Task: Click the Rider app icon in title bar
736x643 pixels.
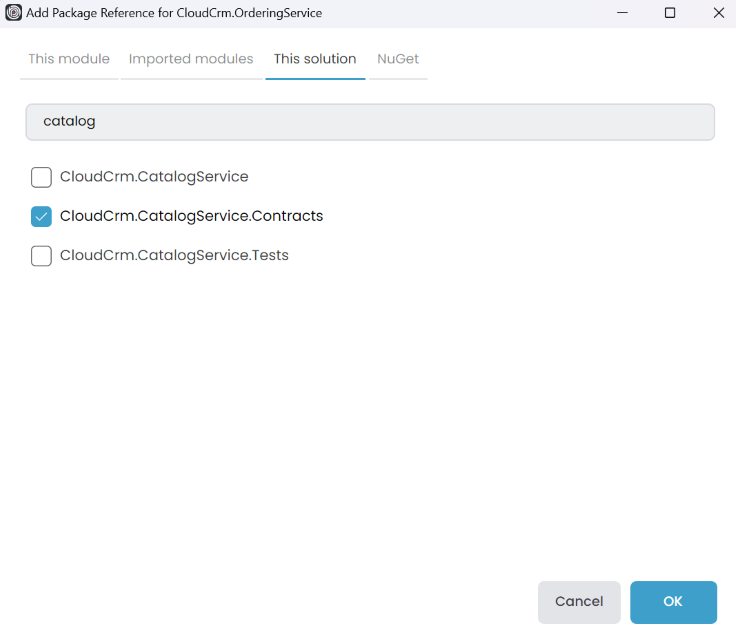Action: (14, 13)
